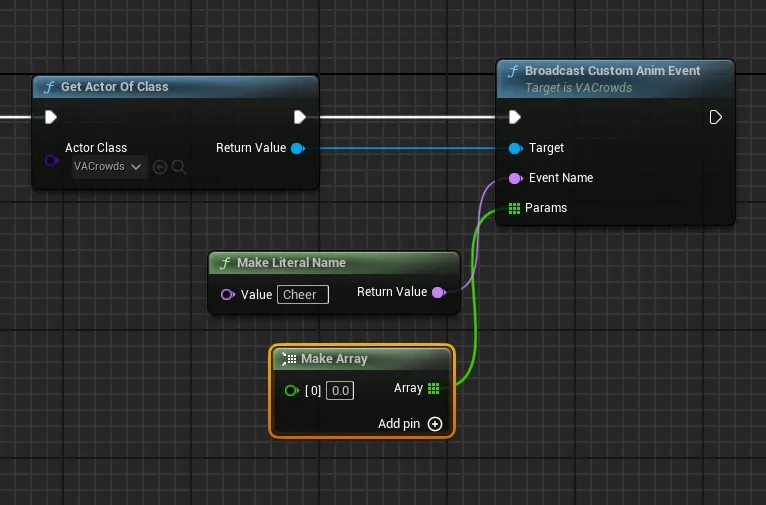Screen dimensions: 766x505
Task: Click the magnifier browse icon beside VACrowds
Action: pyautogui.click(x=179, y=167)
